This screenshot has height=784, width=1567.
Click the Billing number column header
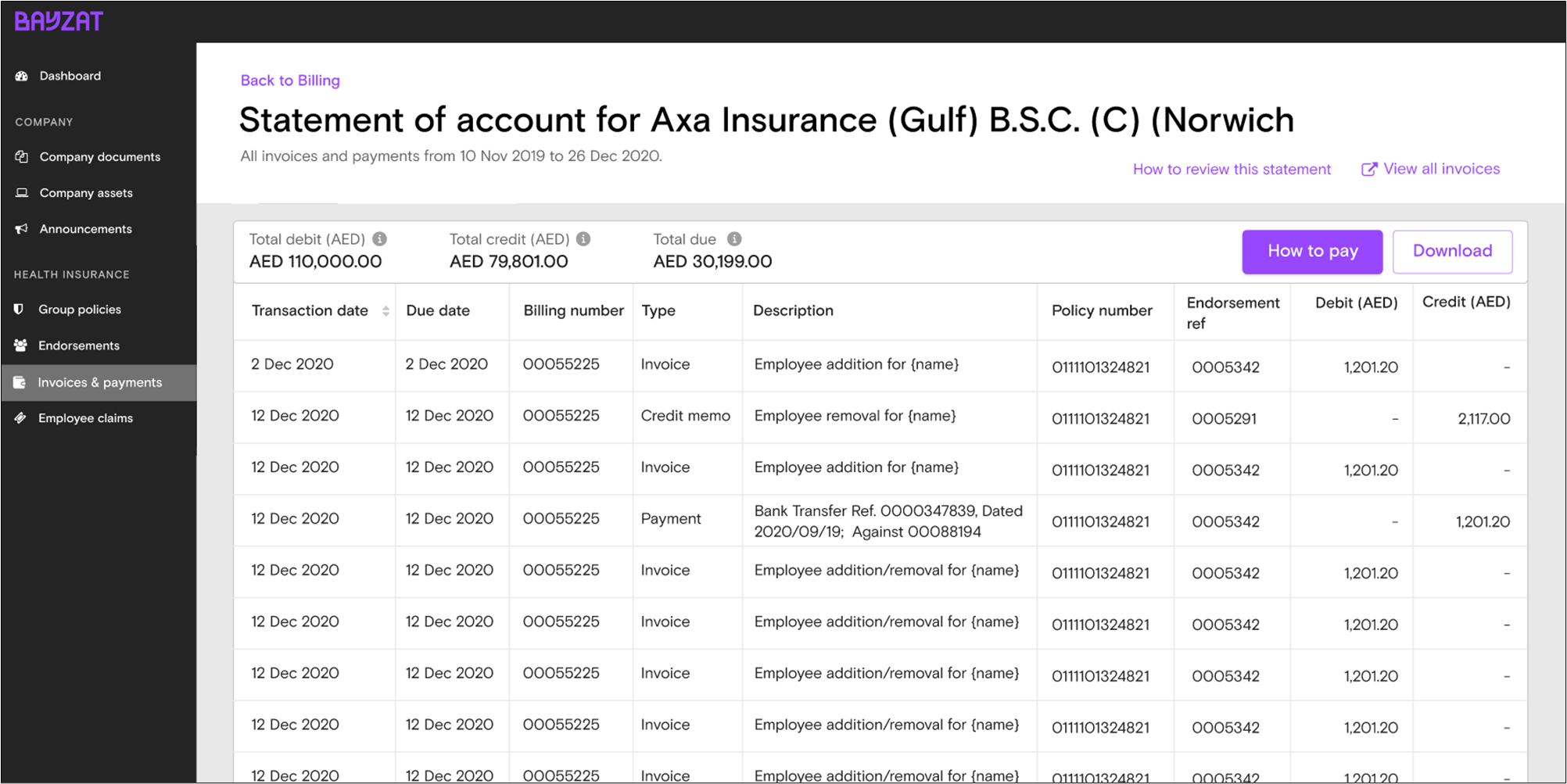pos(573,310)
